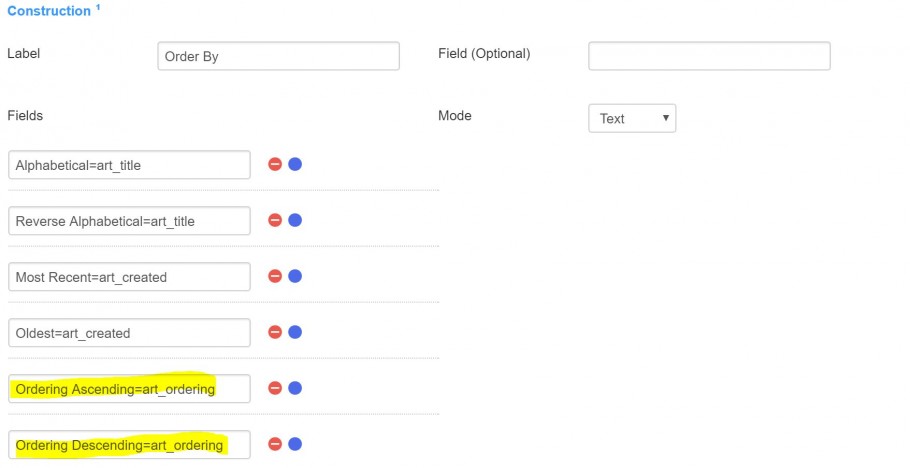Remove the Oldest=art_created field row
910x468 pixels.
coord(275,332)
